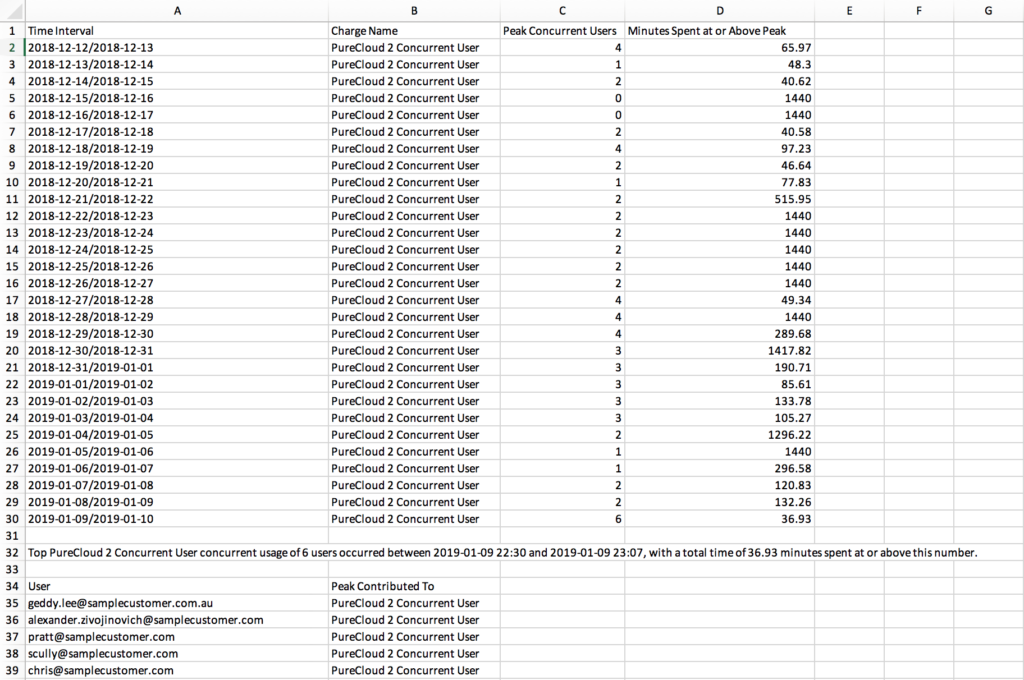Select column C header
Screen dimensions: 1024x680
click(x=562, y=10)
